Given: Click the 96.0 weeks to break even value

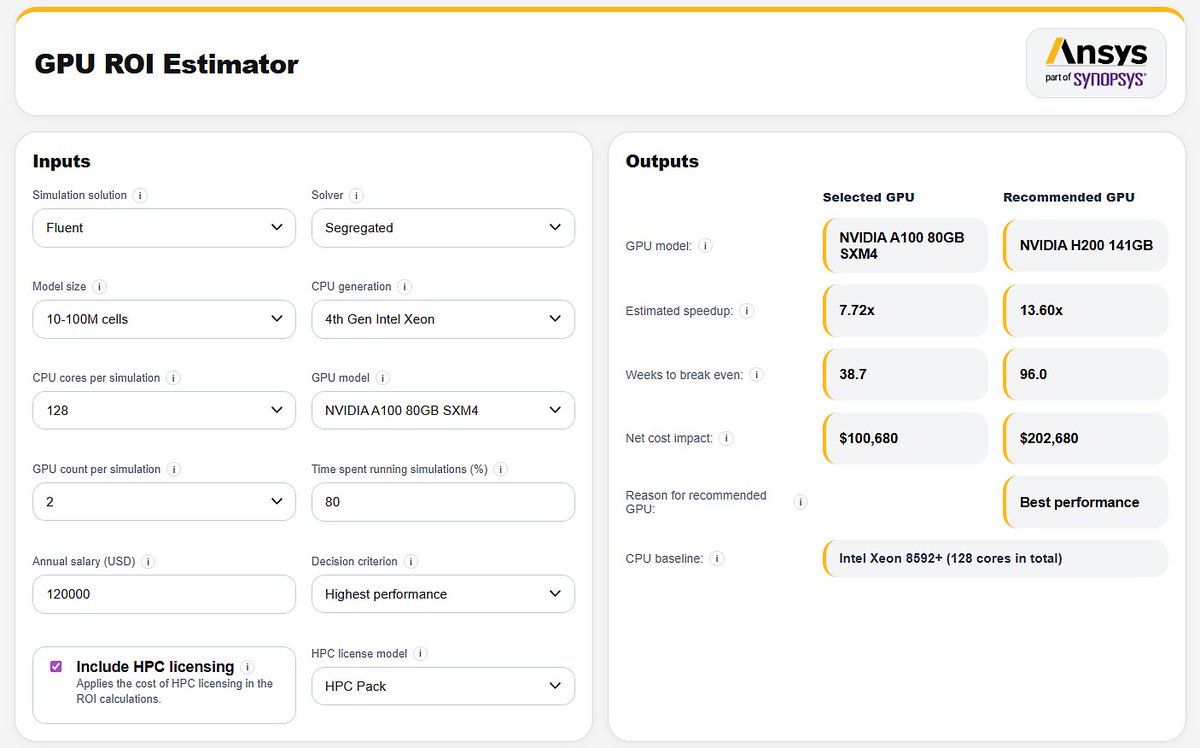Looking at the screenshot, I should coord(1085,375).
